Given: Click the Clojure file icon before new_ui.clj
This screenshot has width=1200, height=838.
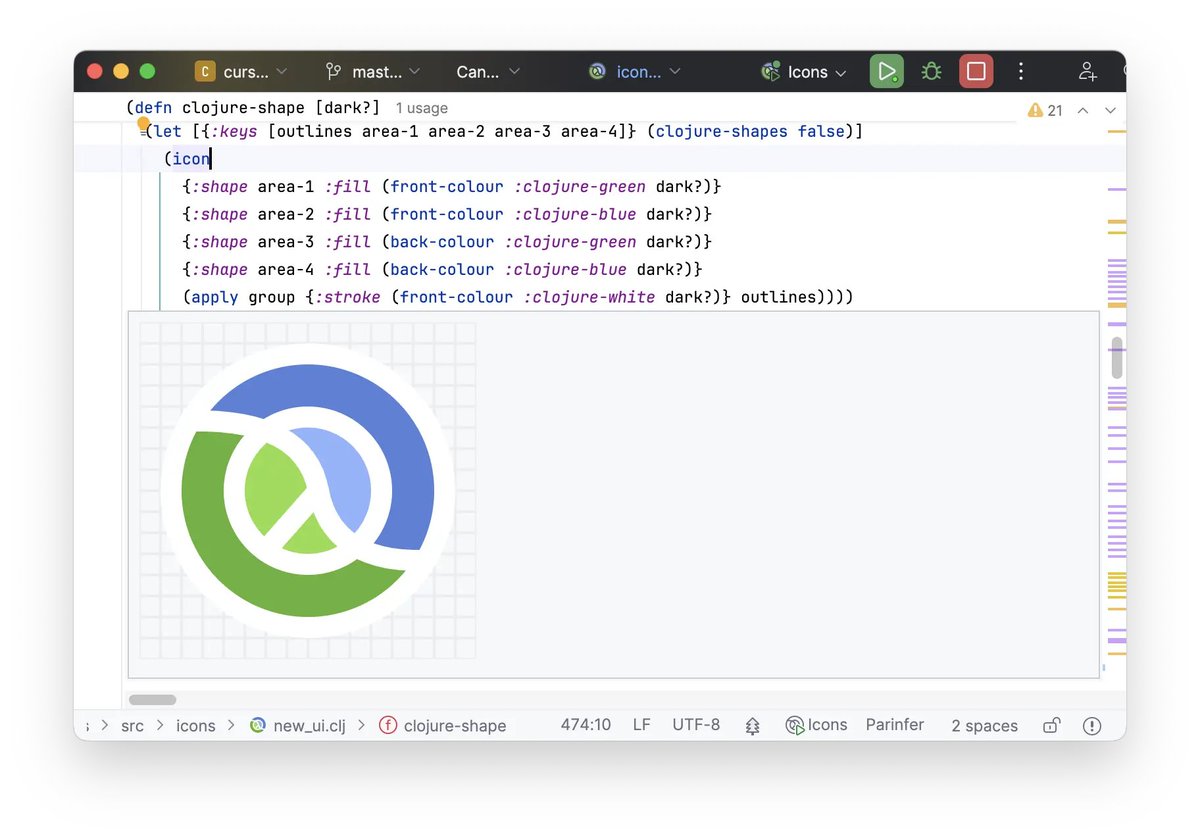Looking at the screenshot, I should (258, 726).
